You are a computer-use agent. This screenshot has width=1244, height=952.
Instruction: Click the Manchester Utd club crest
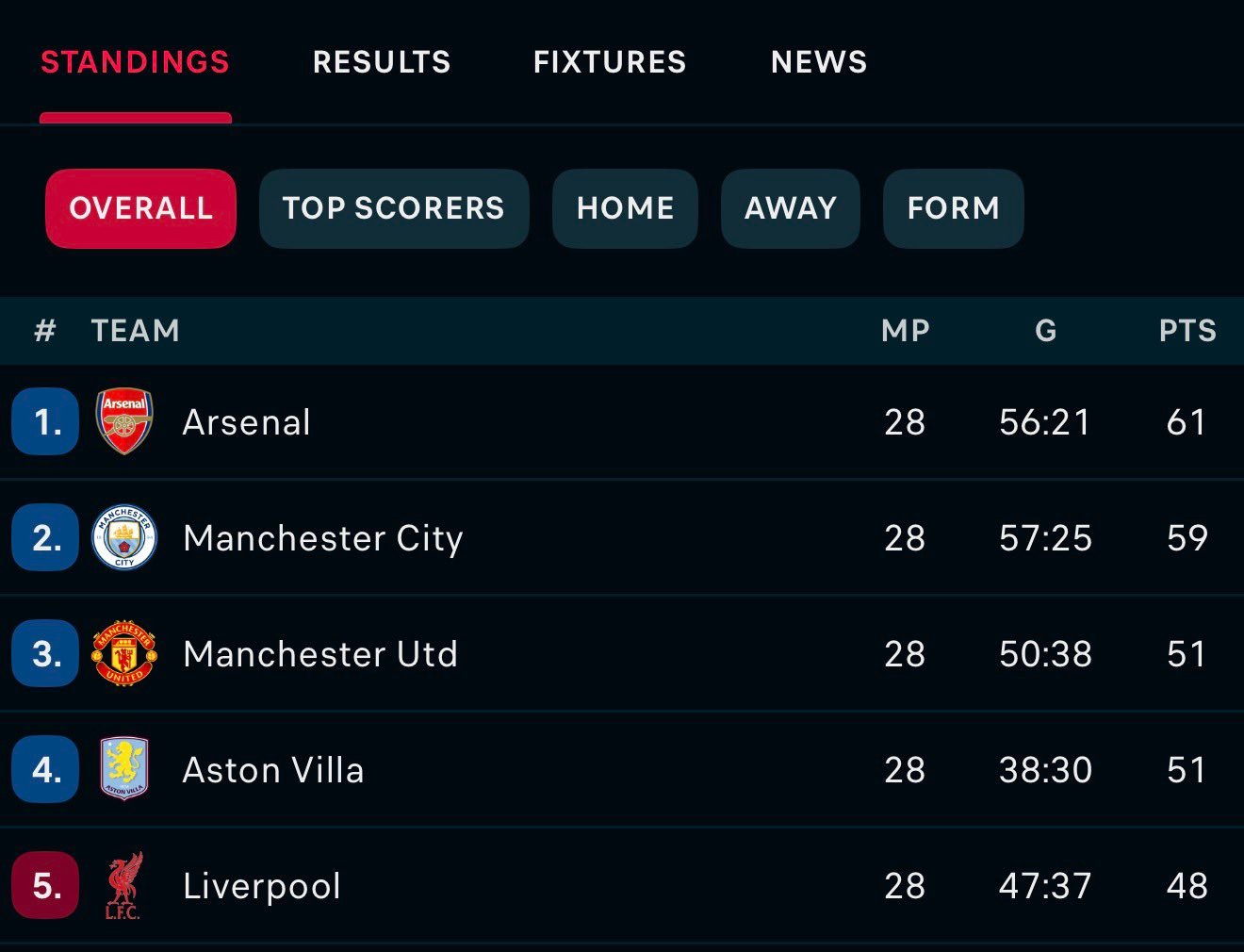pos(124,654)
